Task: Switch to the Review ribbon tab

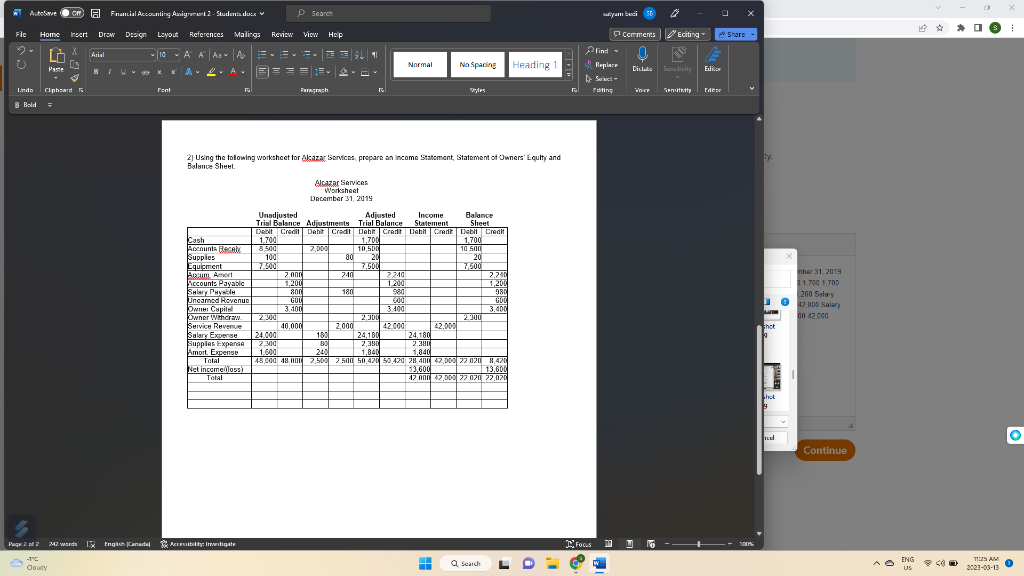Action: tap(280, 33)
